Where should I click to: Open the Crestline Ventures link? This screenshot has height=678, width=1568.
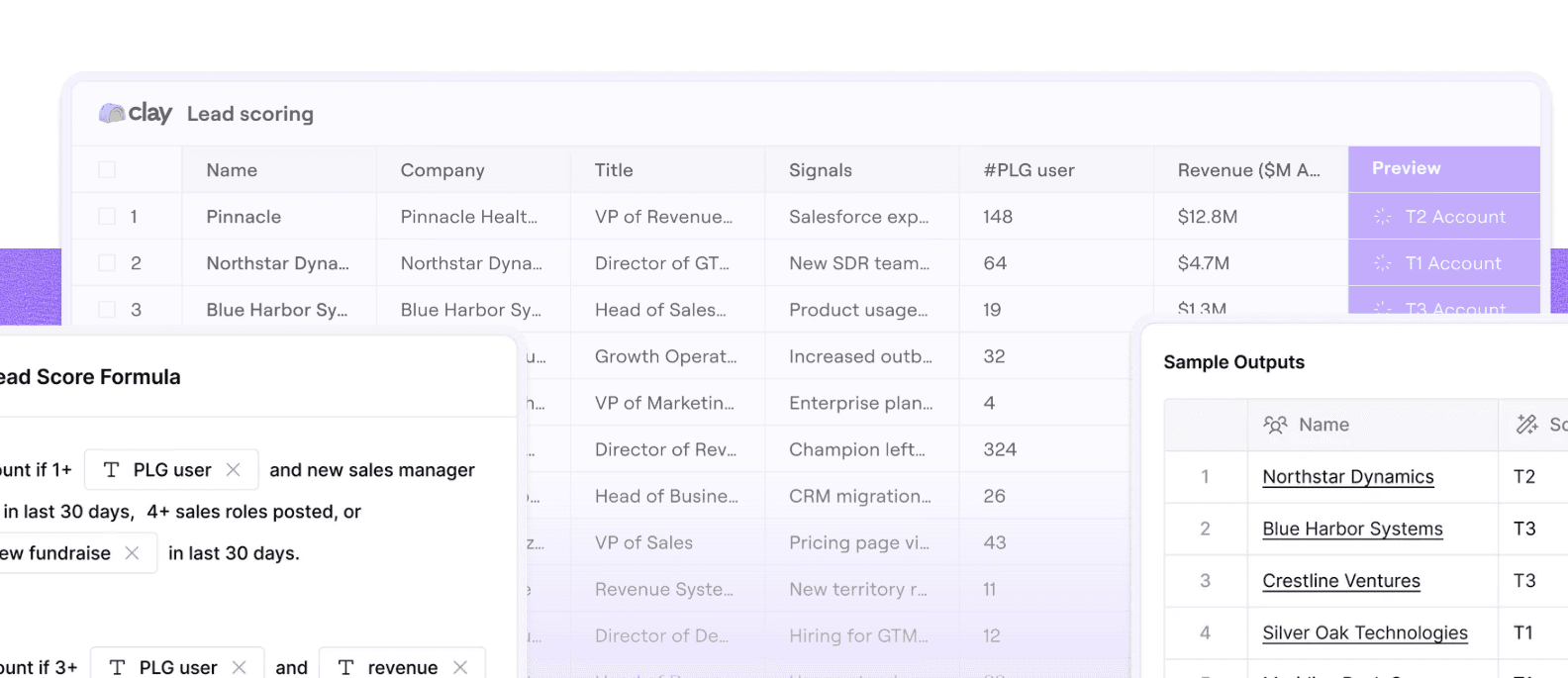[1341, 581]
